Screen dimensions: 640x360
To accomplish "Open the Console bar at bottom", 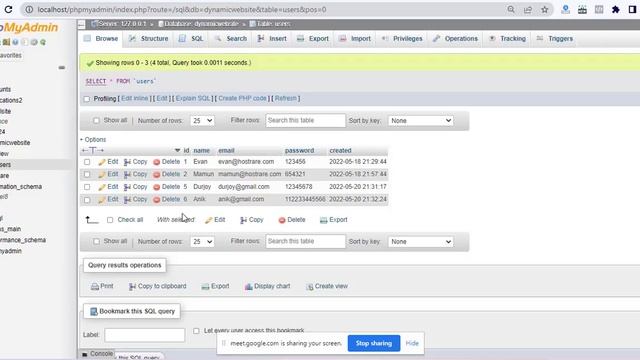I will tap(97, 354).
